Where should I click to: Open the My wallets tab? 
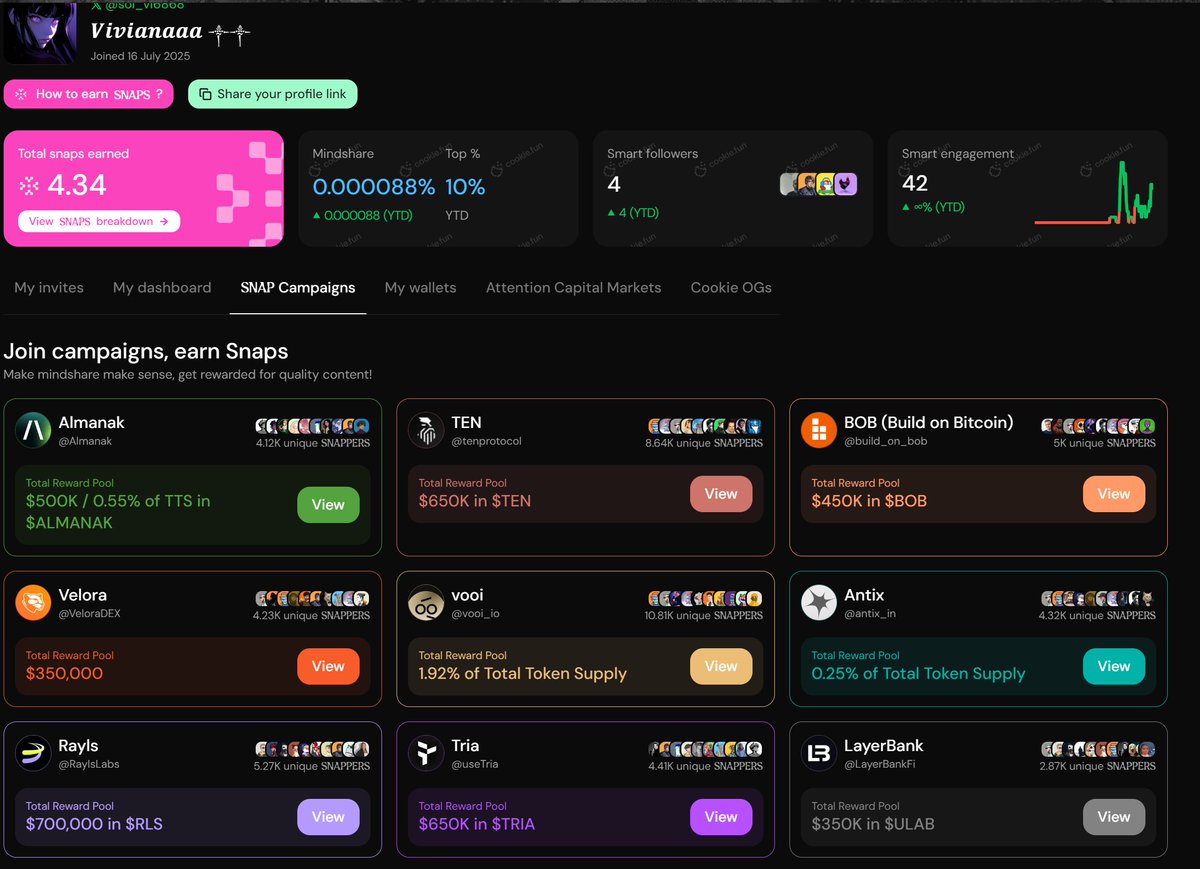[420, 287]
